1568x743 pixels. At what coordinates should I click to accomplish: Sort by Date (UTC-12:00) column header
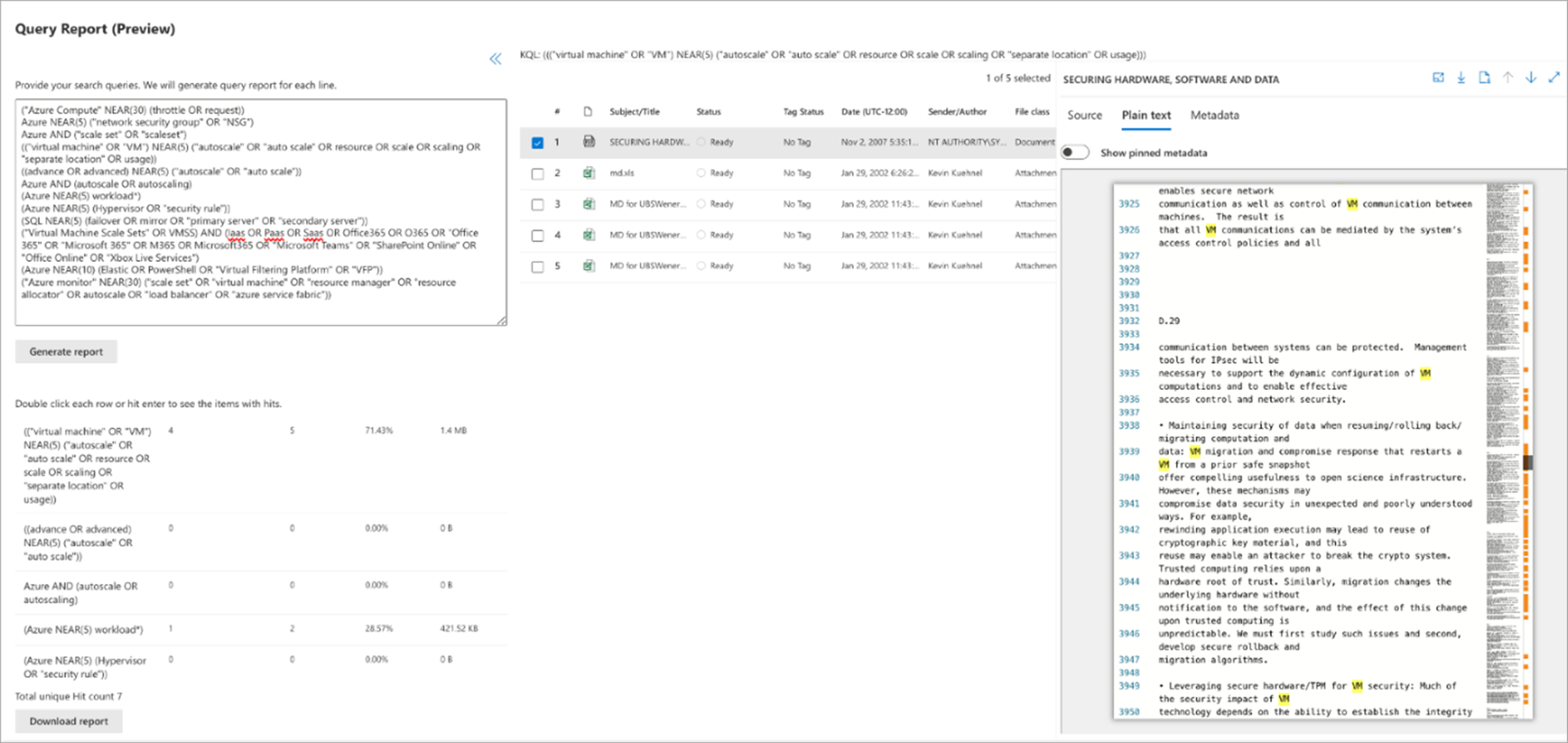(x=874, y=112)
